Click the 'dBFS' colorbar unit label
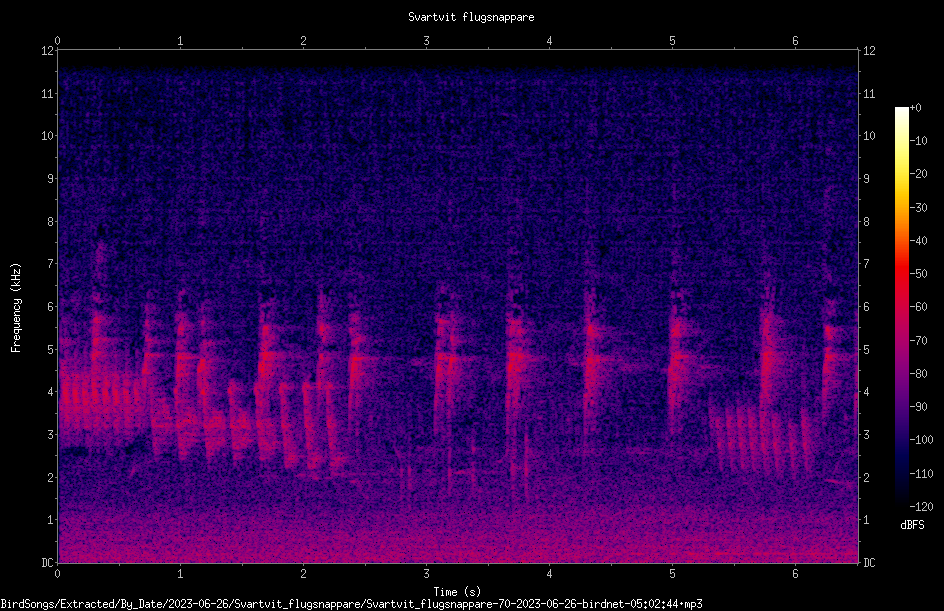 coord(912,525)
